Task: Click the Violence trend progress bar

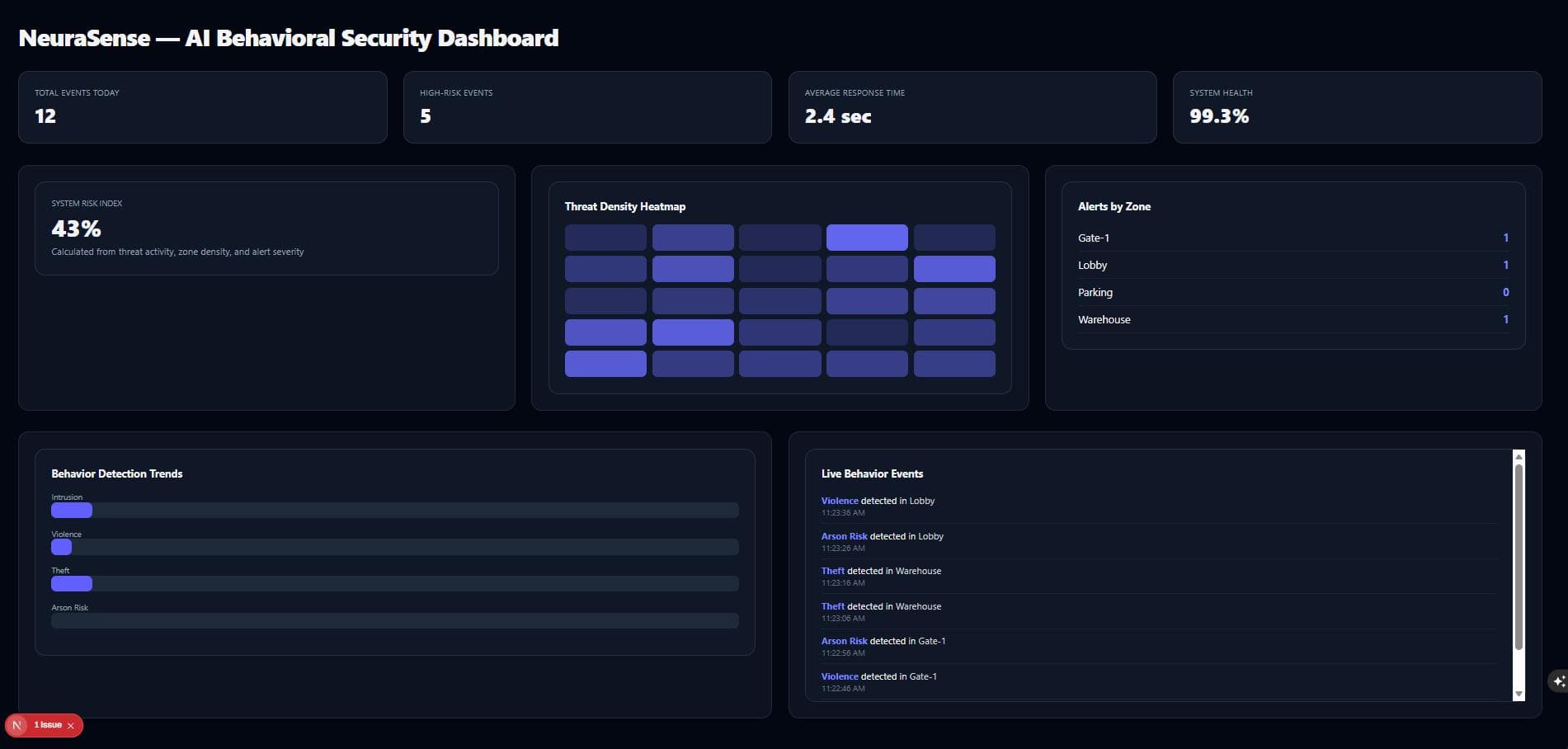Action: [395, 547]
